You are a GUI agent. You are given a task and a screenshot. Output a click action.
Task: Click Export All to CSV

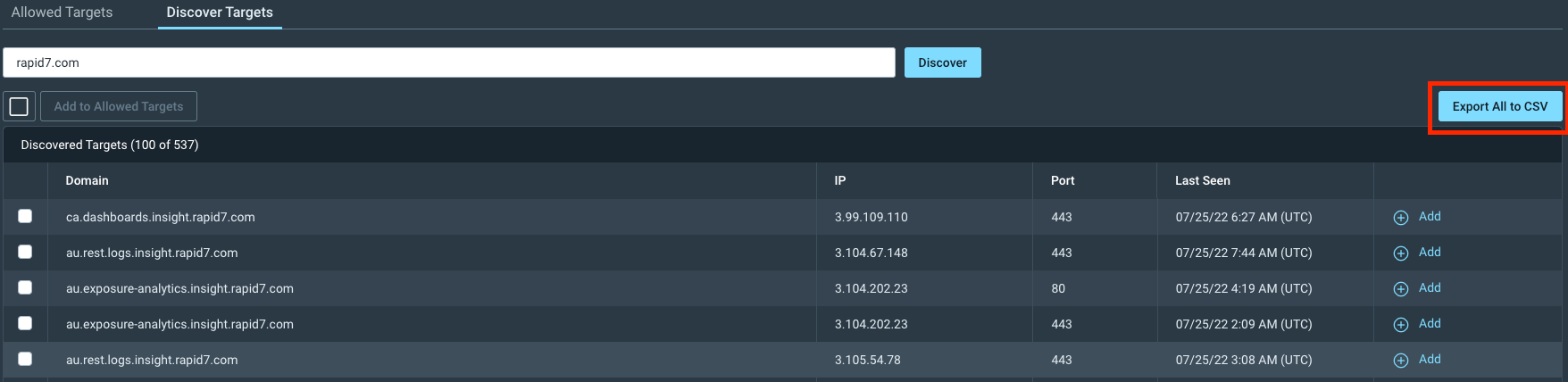pos(1499,106)
